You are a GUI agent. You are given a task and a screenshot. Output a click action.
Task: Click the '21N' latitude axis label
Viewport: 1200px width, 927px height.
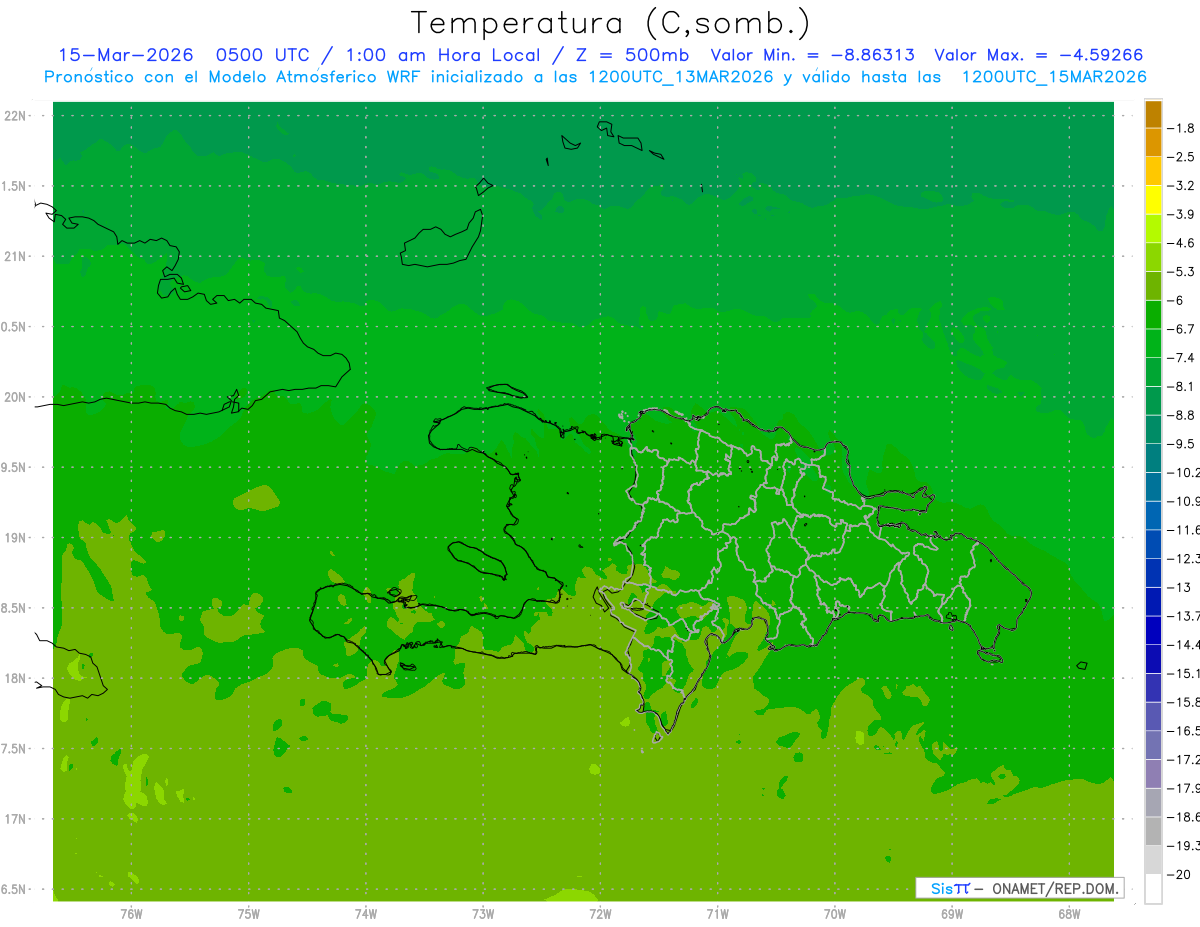pos(16,257)
